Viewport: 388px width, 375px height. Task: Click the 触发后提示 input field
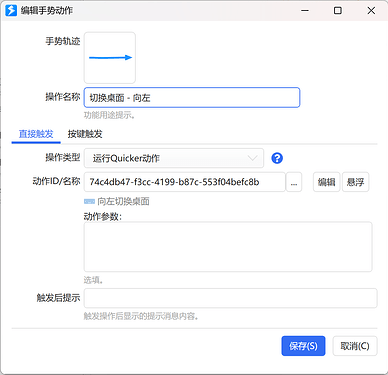tap(231, 298)
